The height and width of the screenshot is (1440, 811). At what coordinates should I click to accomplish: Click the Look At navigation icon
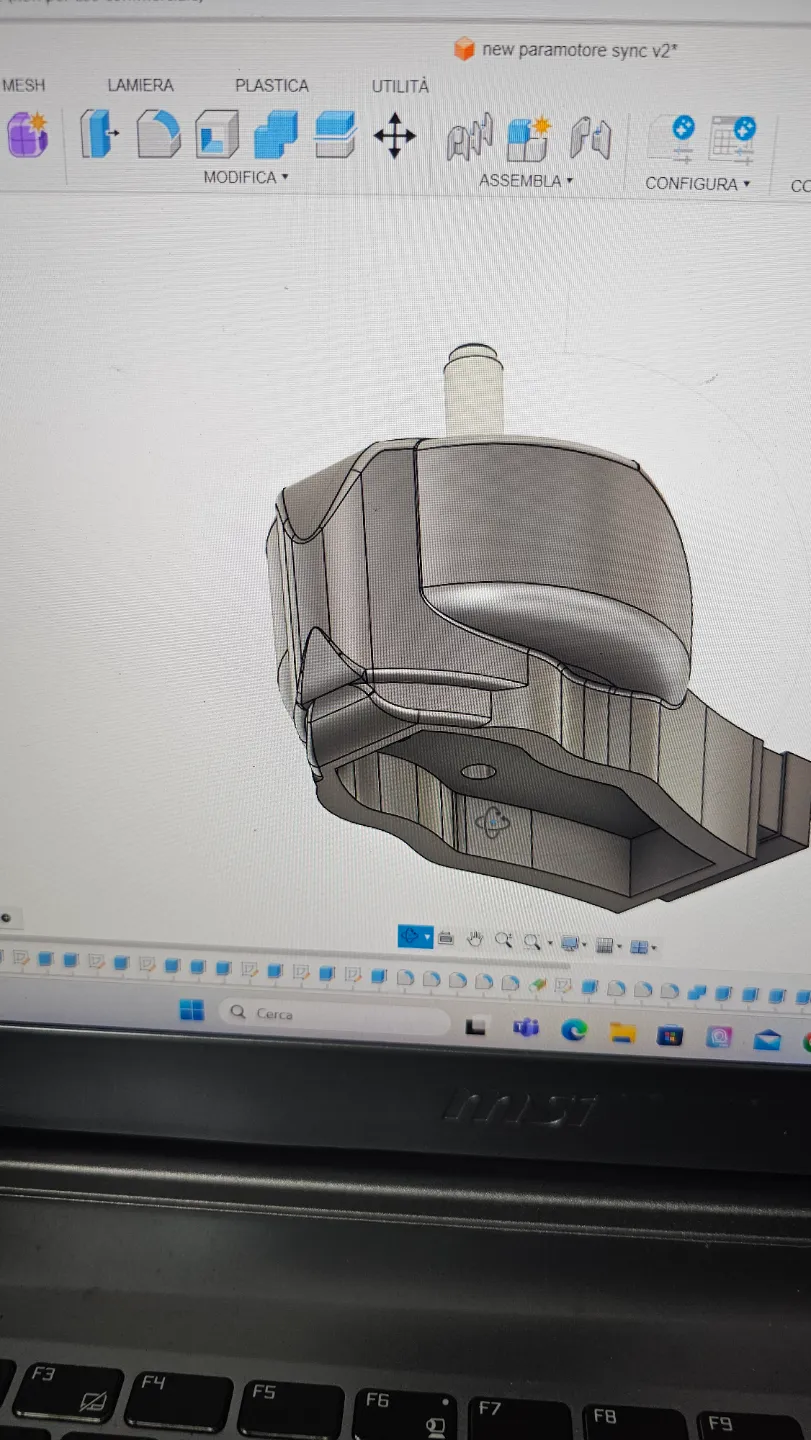click(x=446, y=937)
